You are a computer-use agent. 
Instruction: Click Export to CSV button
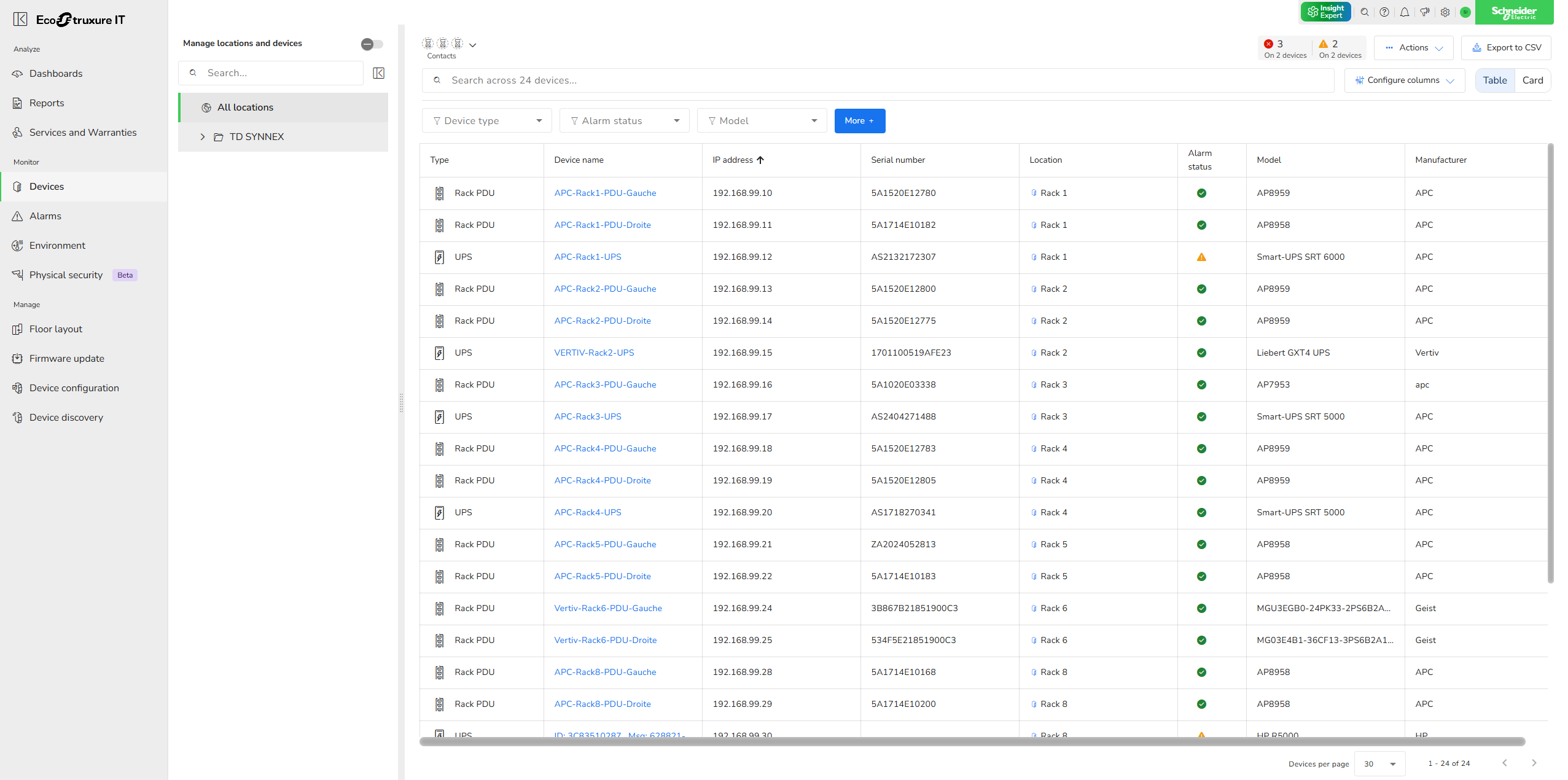point(1506,48)
